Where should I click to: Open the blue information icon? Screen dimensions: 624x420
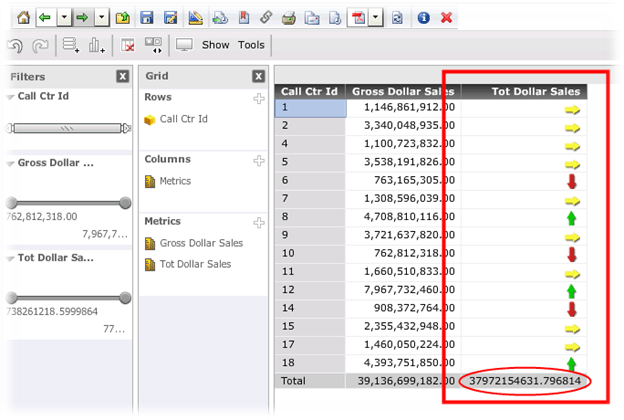(x=423, y=18)
